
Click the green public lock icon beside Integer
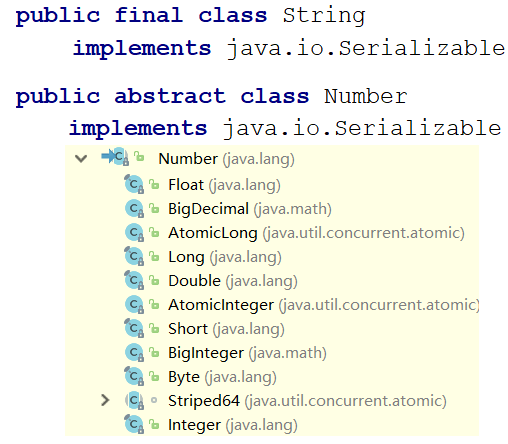coord(154,424)
